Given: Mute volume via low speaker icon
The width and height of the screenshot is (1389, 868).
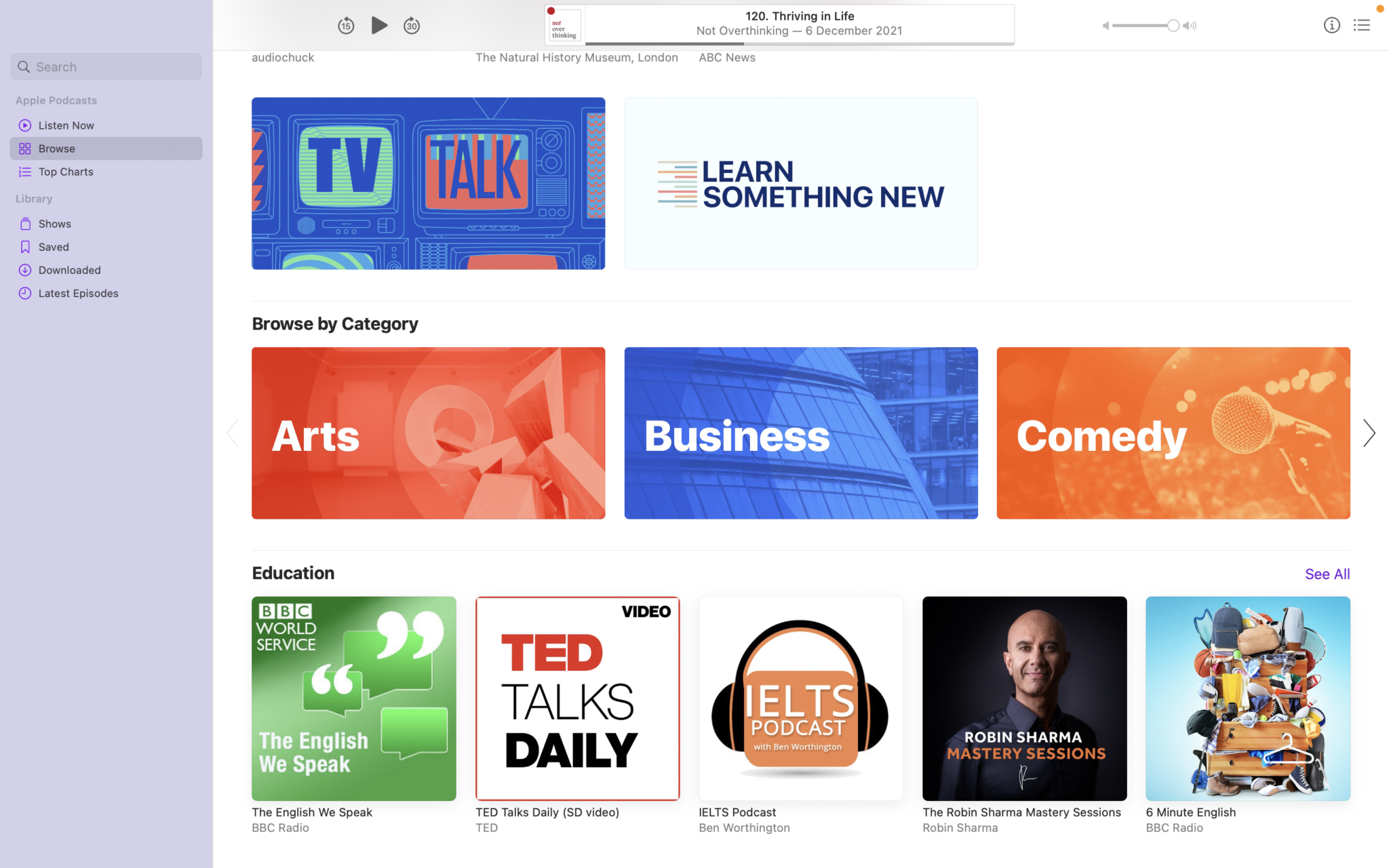Looking at the screenshot, I should point(1106,26).
